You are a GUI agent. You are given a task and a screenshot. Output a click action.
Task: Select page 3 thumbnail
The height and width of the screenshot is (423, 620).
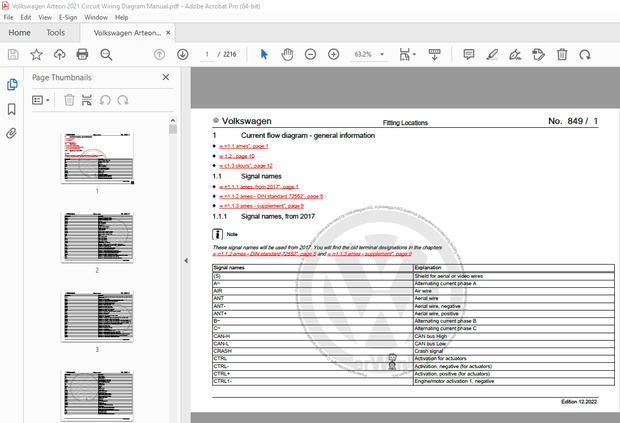(97, 317)
